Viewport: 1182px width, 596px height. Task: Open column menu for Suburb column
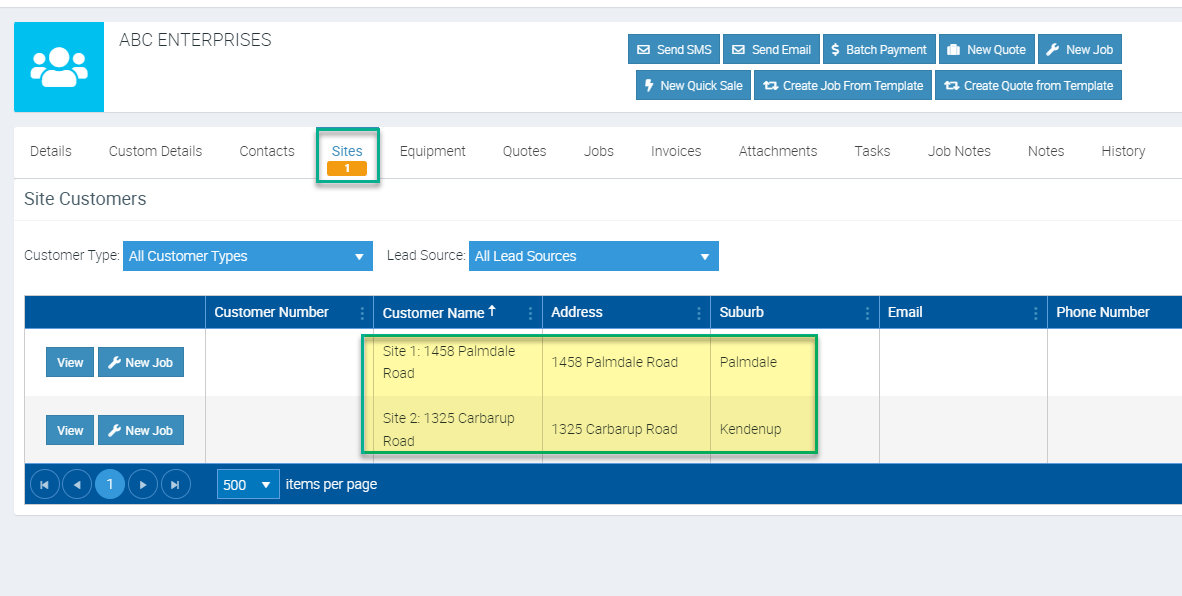pyautogui.click(x=867, y=313)
